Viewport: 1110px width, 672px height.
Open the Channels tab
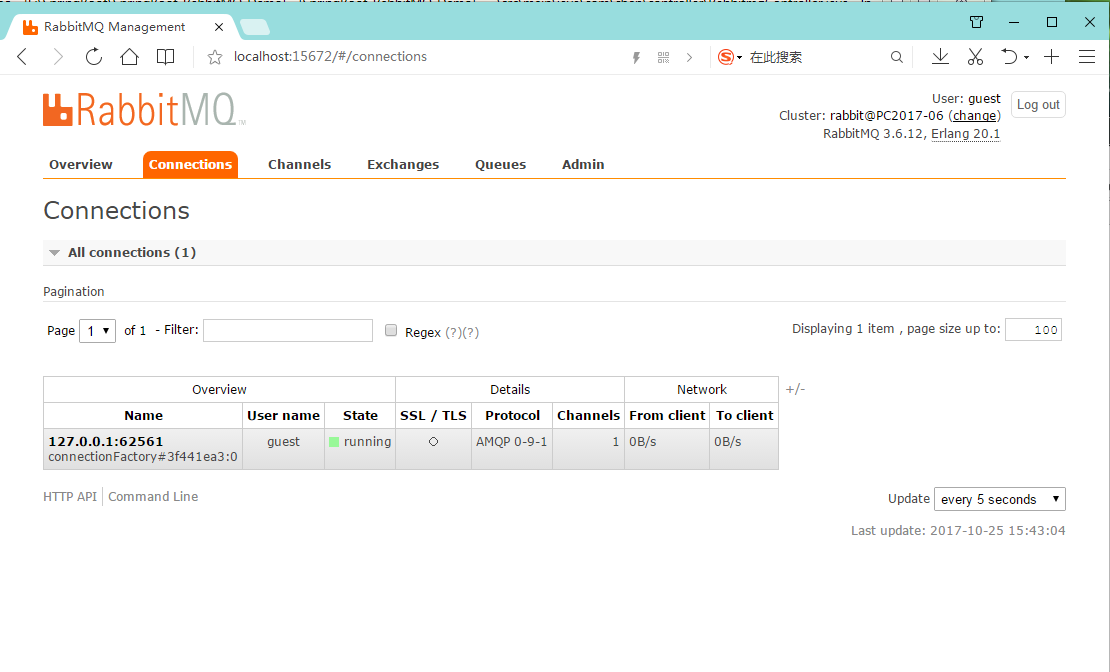tap(299, 164)
